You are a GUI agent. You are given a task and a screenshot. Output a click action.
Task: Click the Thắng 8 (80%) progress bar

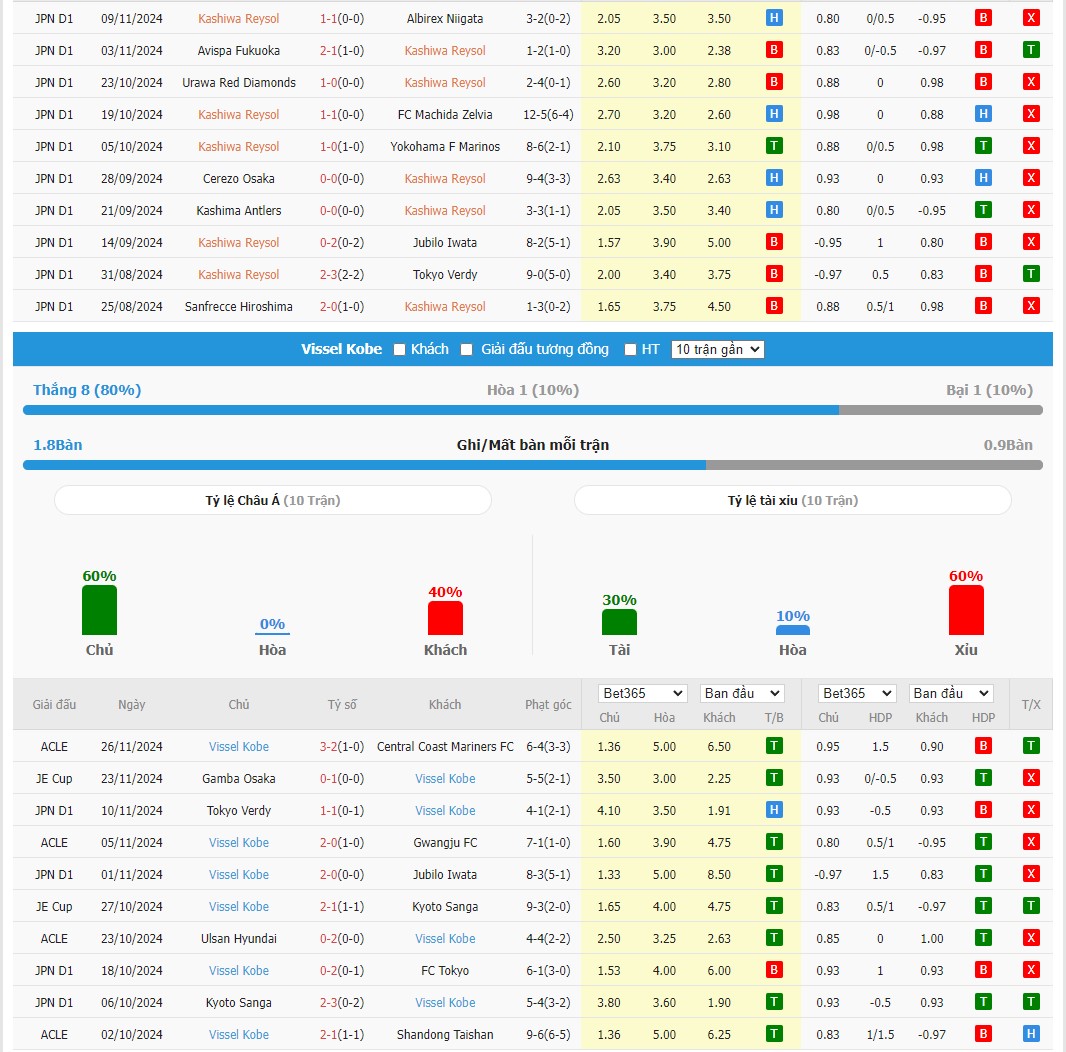tap(533, 410)
